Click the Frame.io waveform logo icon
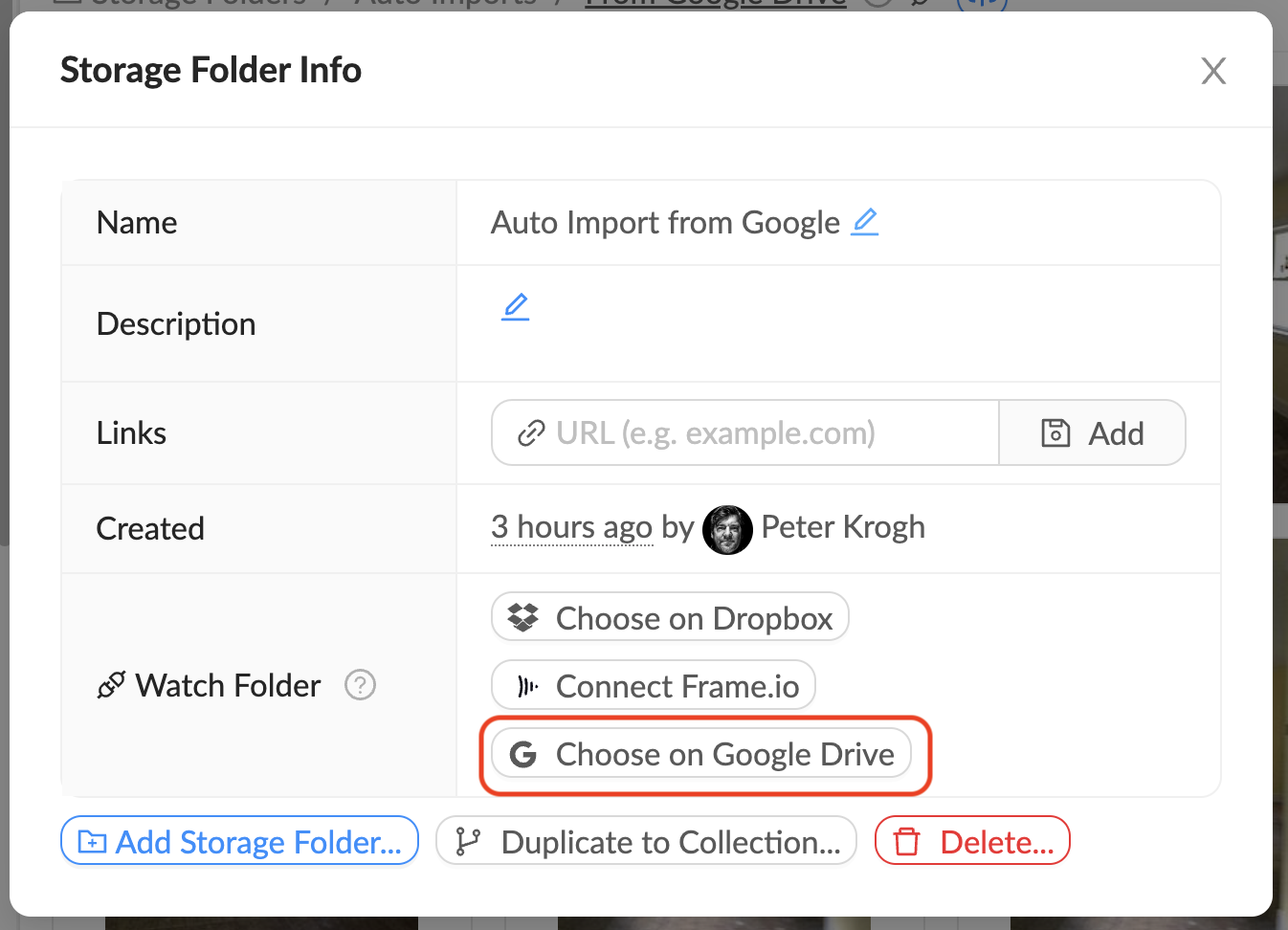1288x930 pixels. click(x=527, y=686)
